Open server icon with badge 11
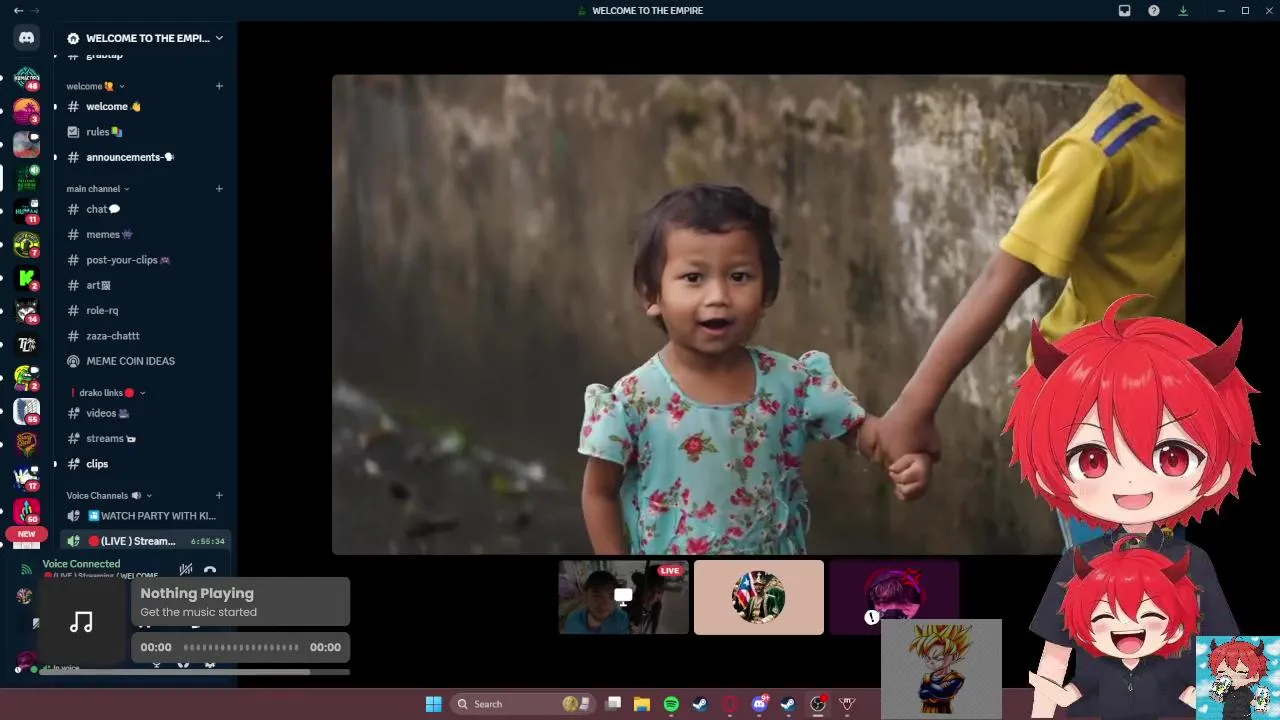This screenshot has height=720, width=1280. pos(26,212)
